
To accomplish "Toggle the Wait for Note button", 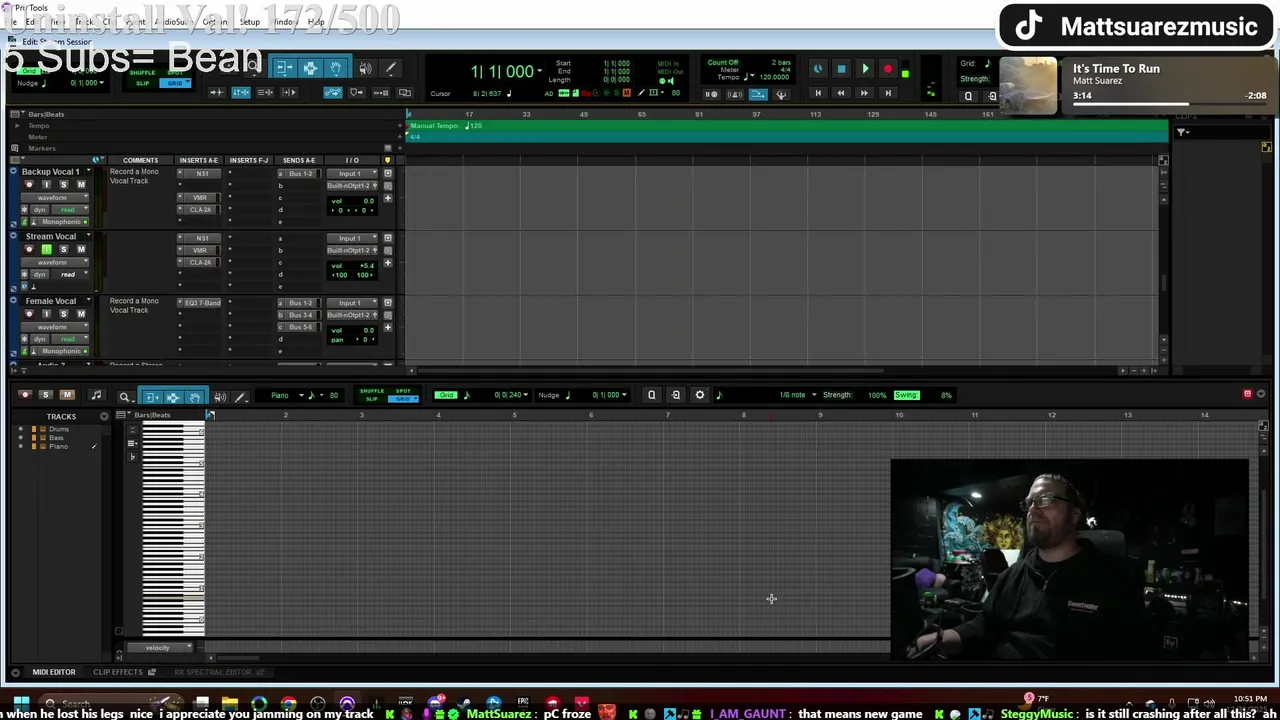I will pos(711,94).
